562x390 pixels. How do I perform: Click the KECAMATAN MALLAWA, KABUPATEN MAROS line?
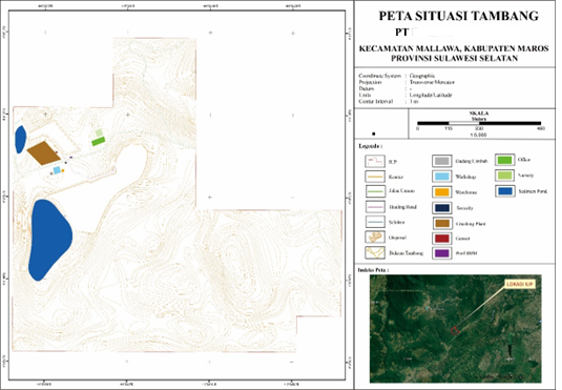pyautogui.click(x=454, y=48)
